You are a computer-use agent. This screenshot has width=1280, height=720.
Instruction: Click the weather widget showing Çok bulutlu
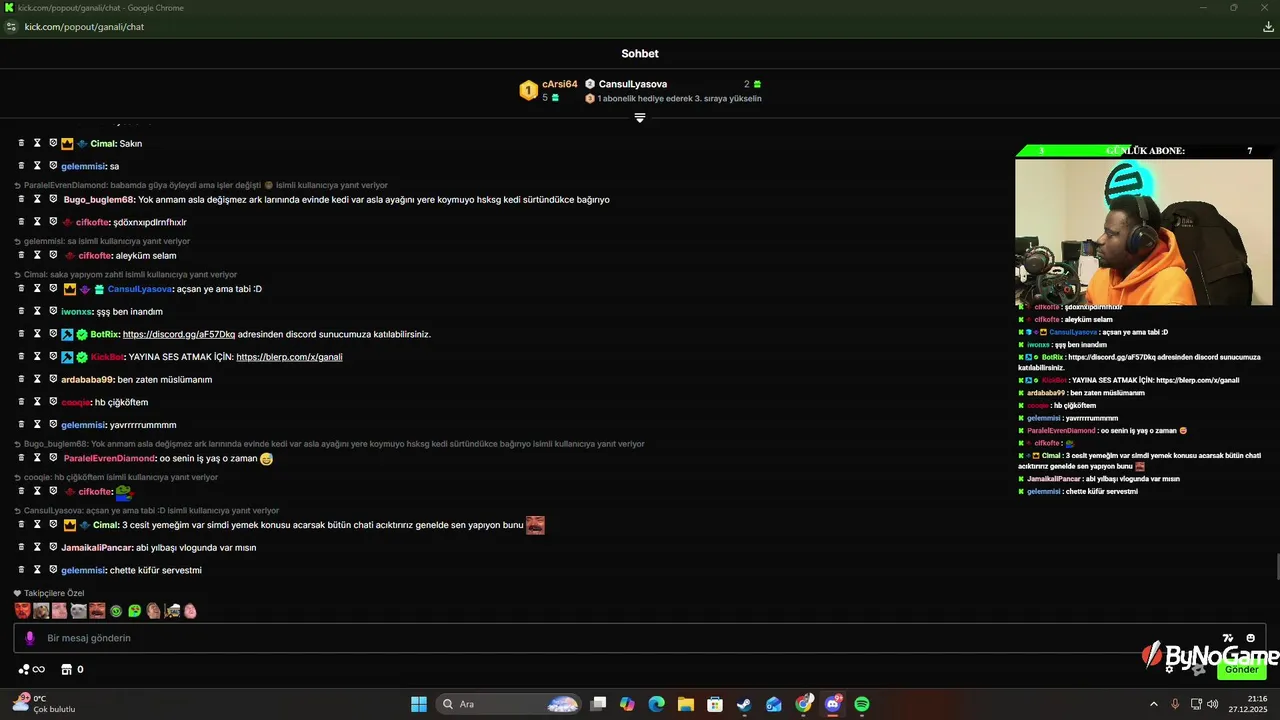click(x=44, y=704)
